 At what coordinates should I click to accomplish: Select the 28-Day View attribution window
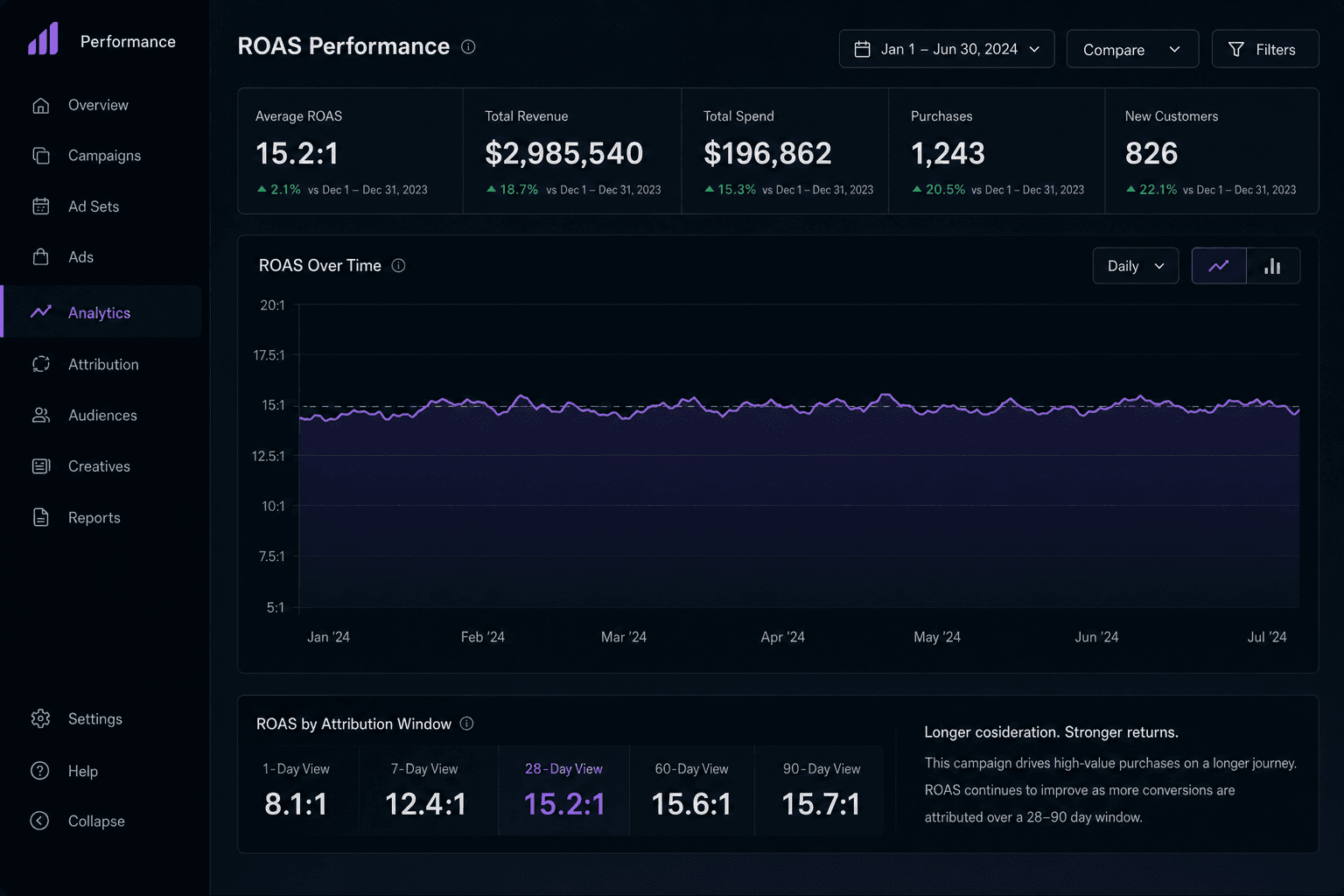[563, 790]
